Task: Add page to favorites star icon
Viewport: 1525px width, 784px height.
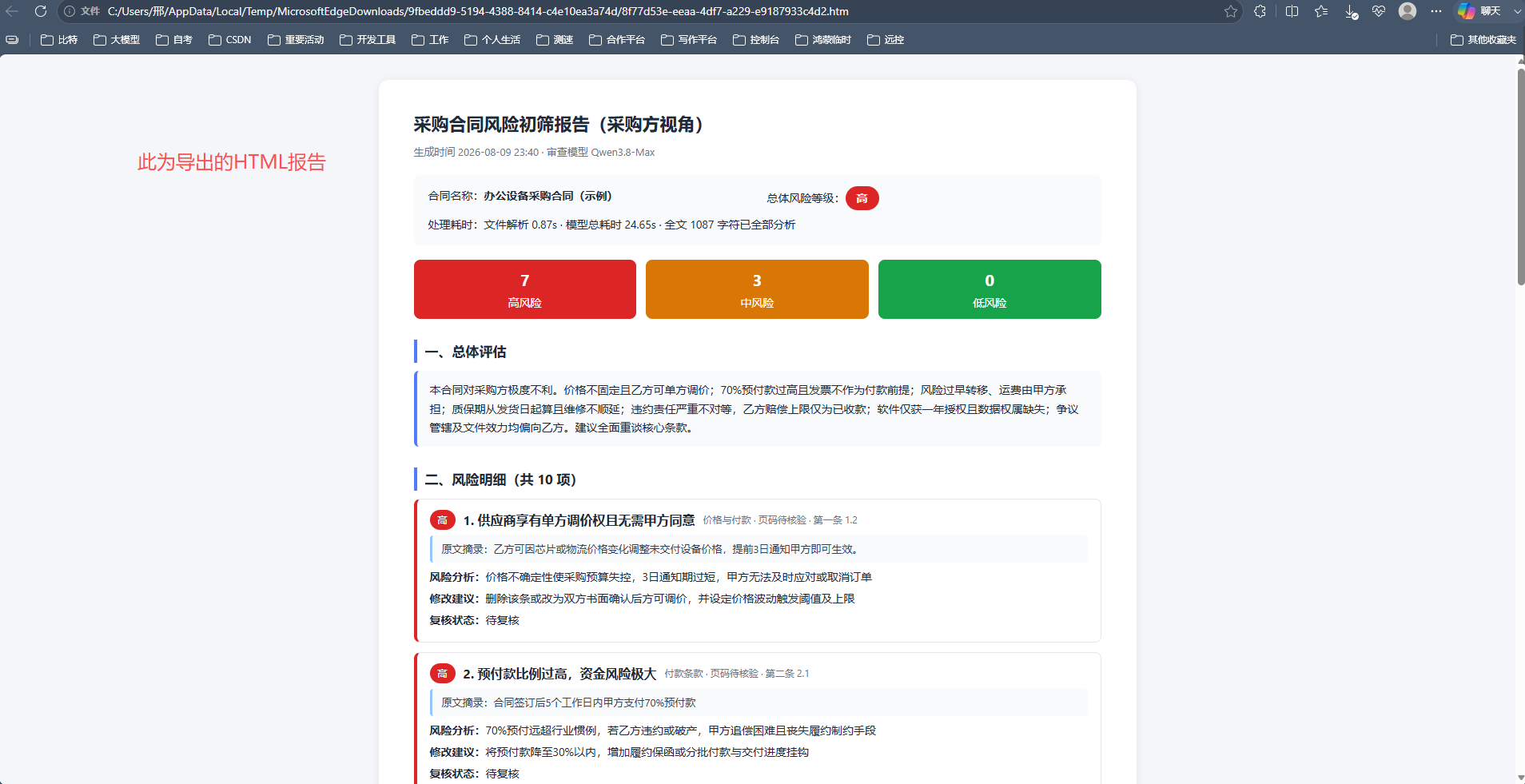Action: coord(1231,11)
